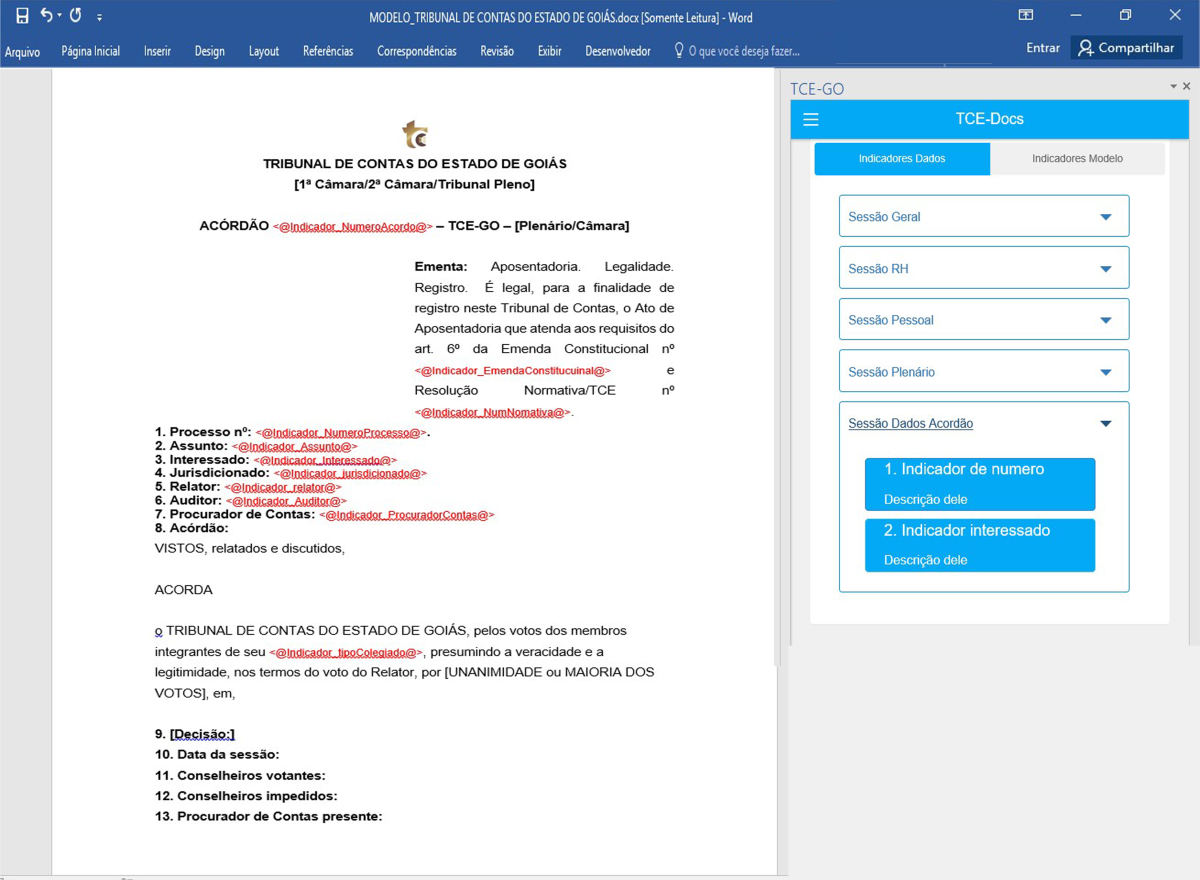Select the Indicador interessado item

tap(979, 545)
